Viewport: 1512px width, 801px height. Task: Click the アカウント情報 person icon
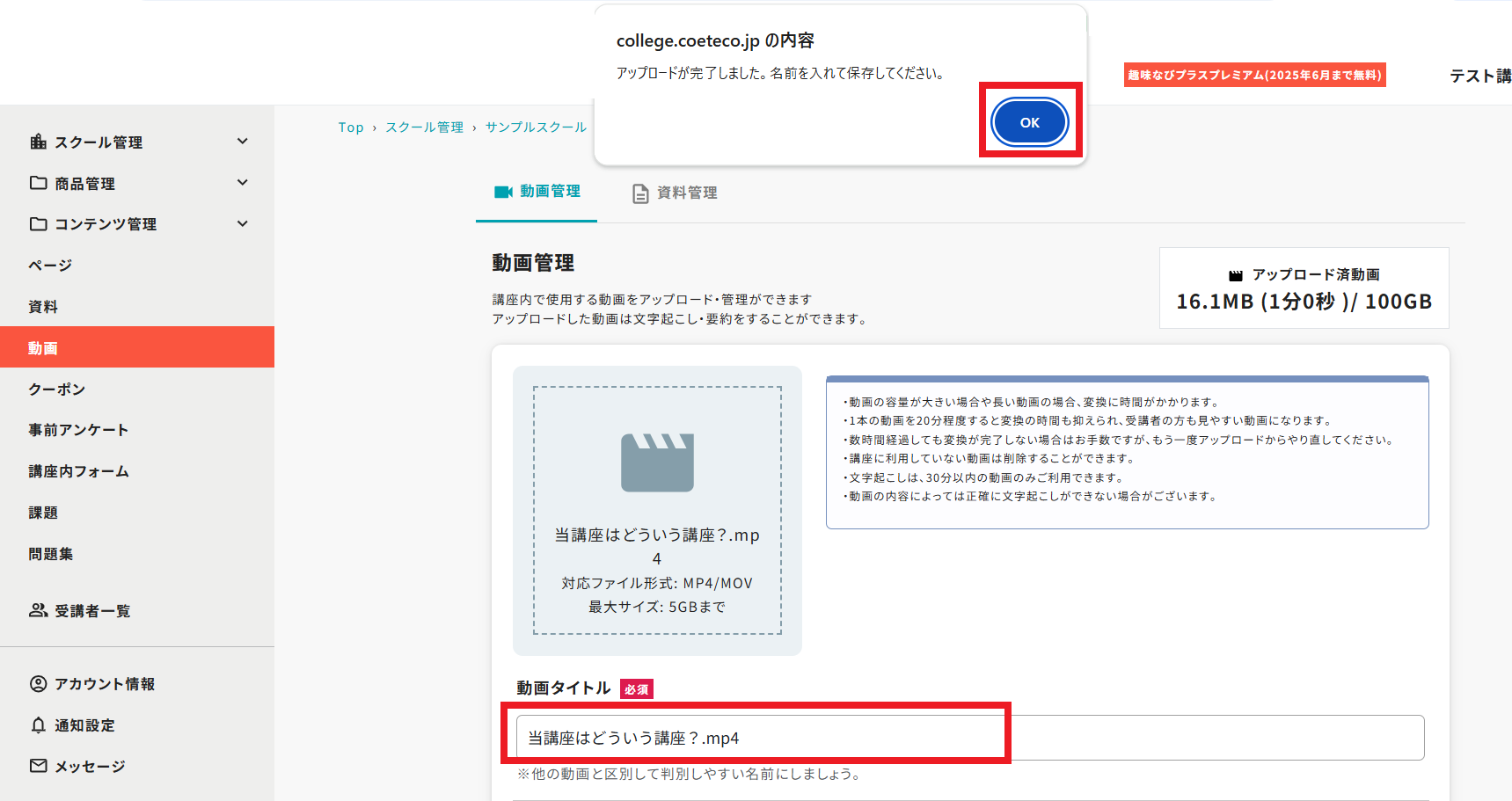coord(39,684)
